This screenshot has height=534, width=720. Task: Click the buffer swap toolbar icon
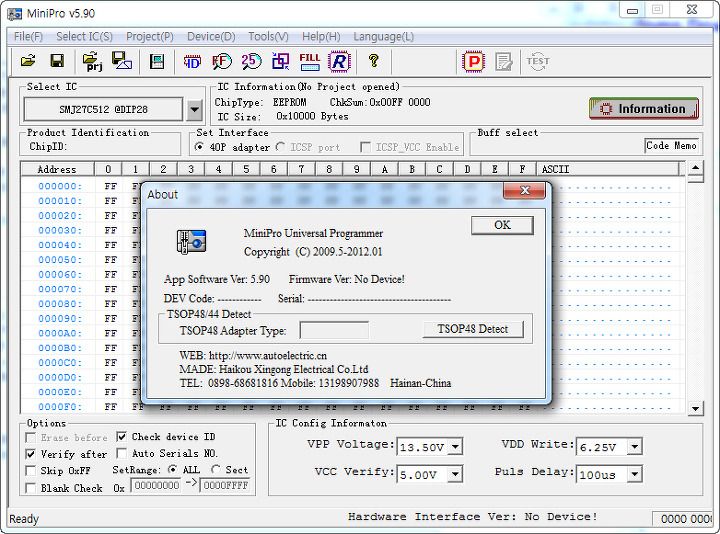coord(281,61)
